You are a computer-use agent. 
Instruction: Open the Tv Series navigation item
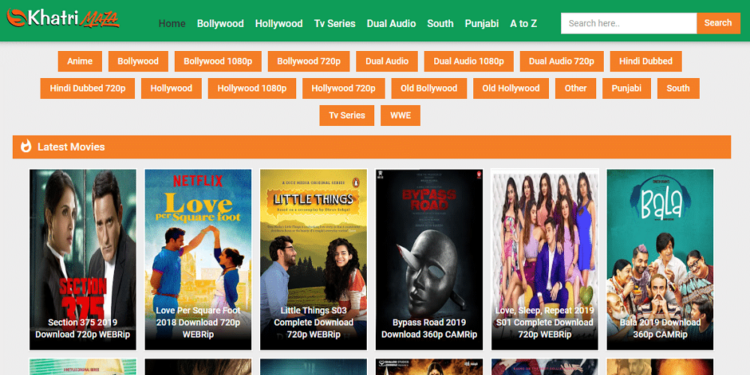click(x=334, y=23)
